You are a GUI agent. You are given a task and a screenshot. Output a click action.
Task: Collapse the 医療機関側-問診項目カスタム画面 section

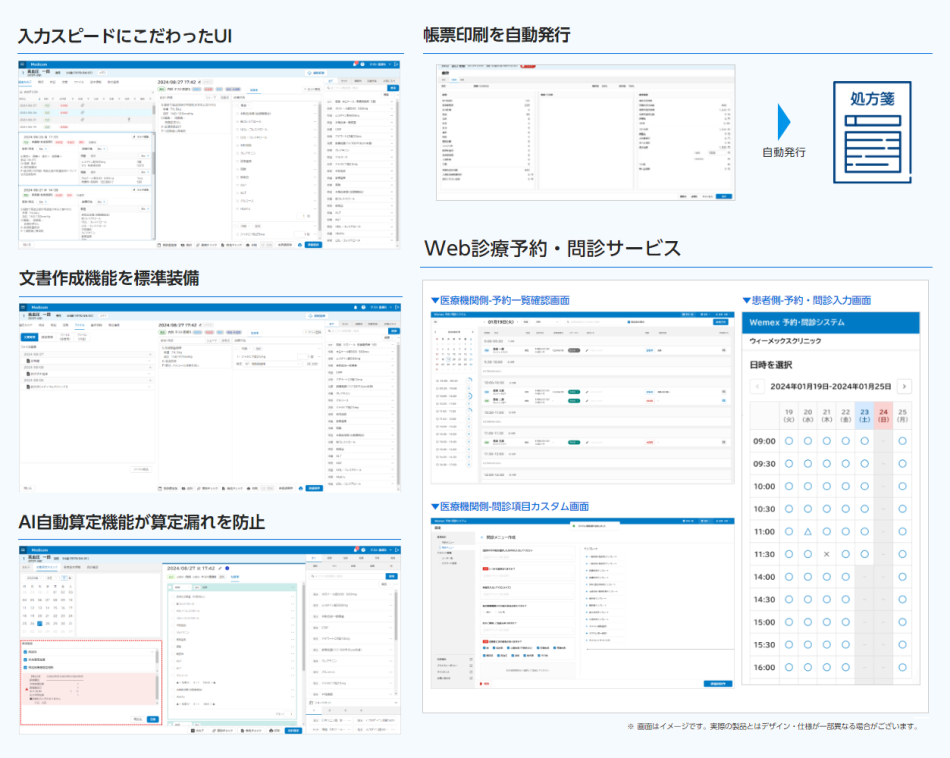[435, 506]
